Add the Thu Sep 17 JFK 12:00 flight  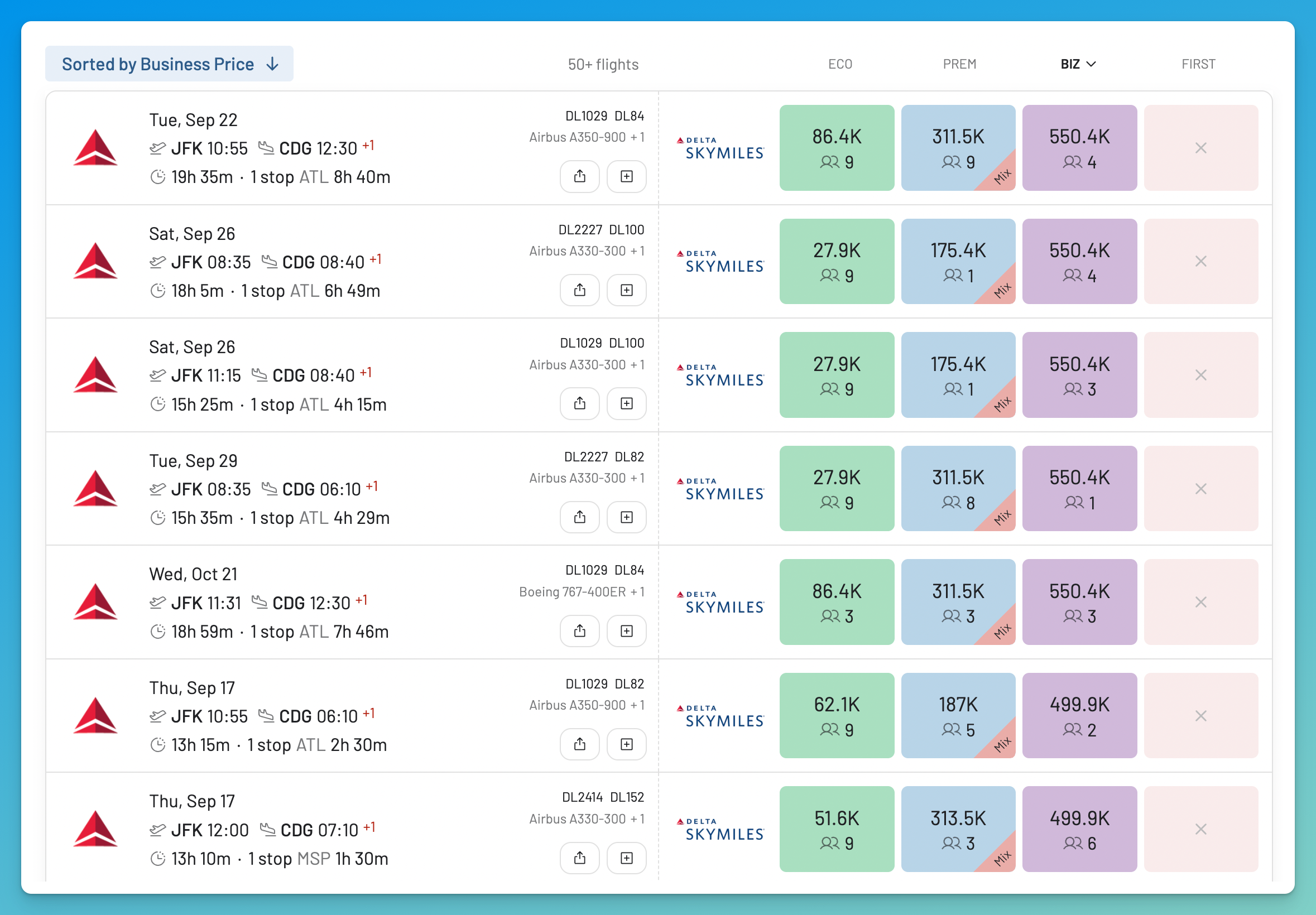coord(627,858)
